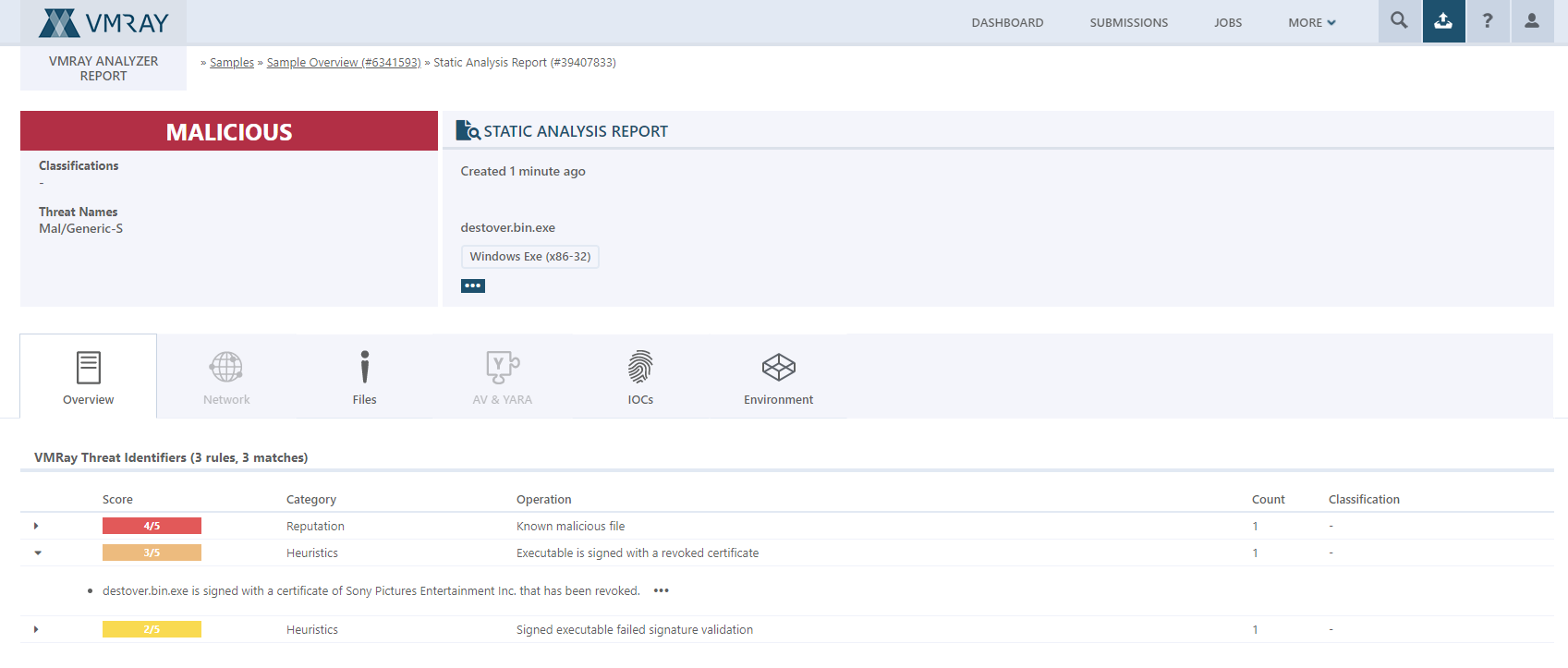
Task: Click 'Known malicious file' operation text
Action: tap(571, 527)
